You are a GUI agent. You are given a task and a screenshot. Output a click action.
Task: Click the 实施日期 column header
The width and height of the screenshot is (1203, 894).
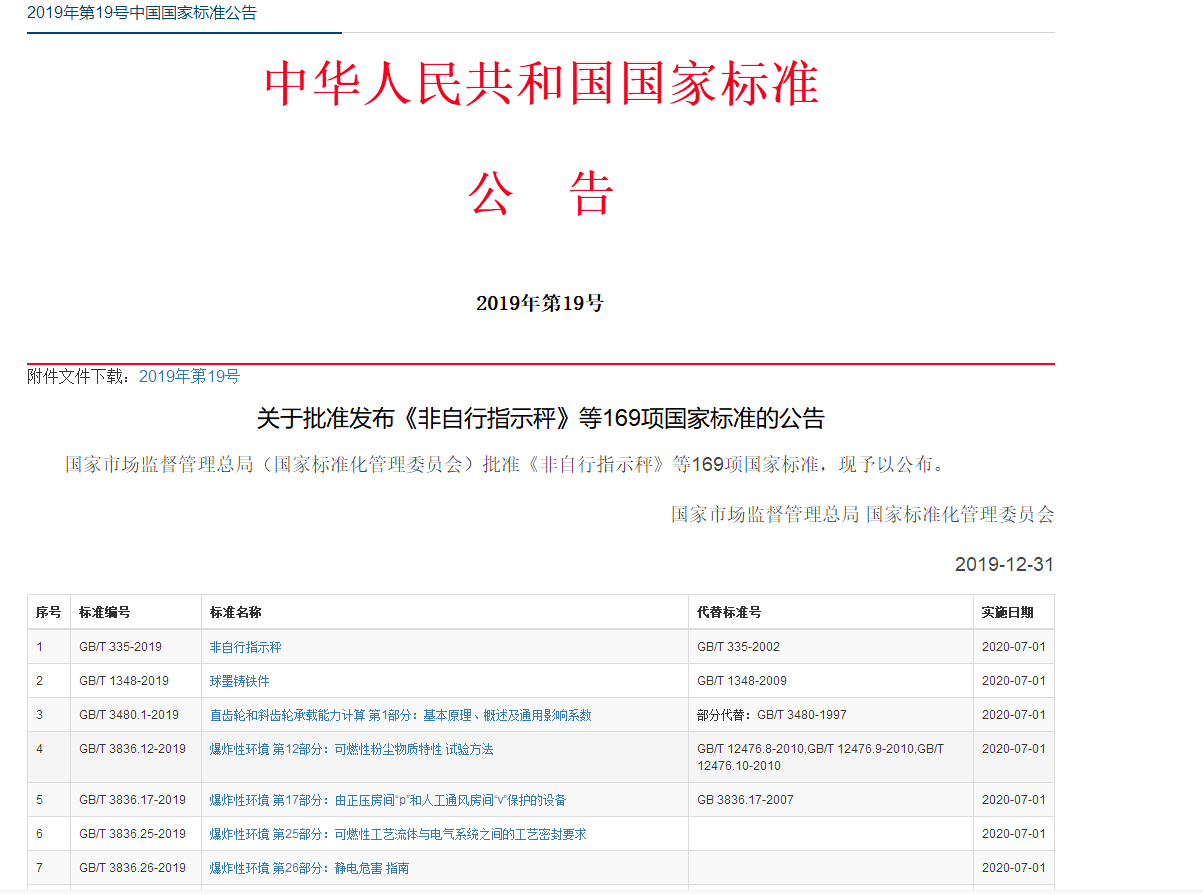(x=1007, y=612)
